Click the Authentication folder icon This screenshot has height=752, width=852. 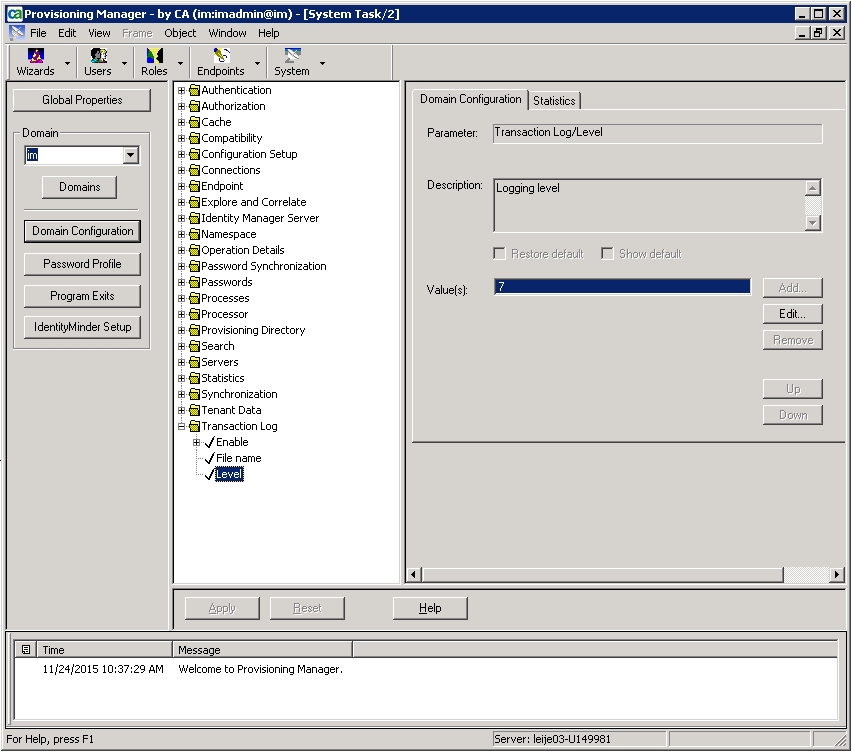click(194, 91)
